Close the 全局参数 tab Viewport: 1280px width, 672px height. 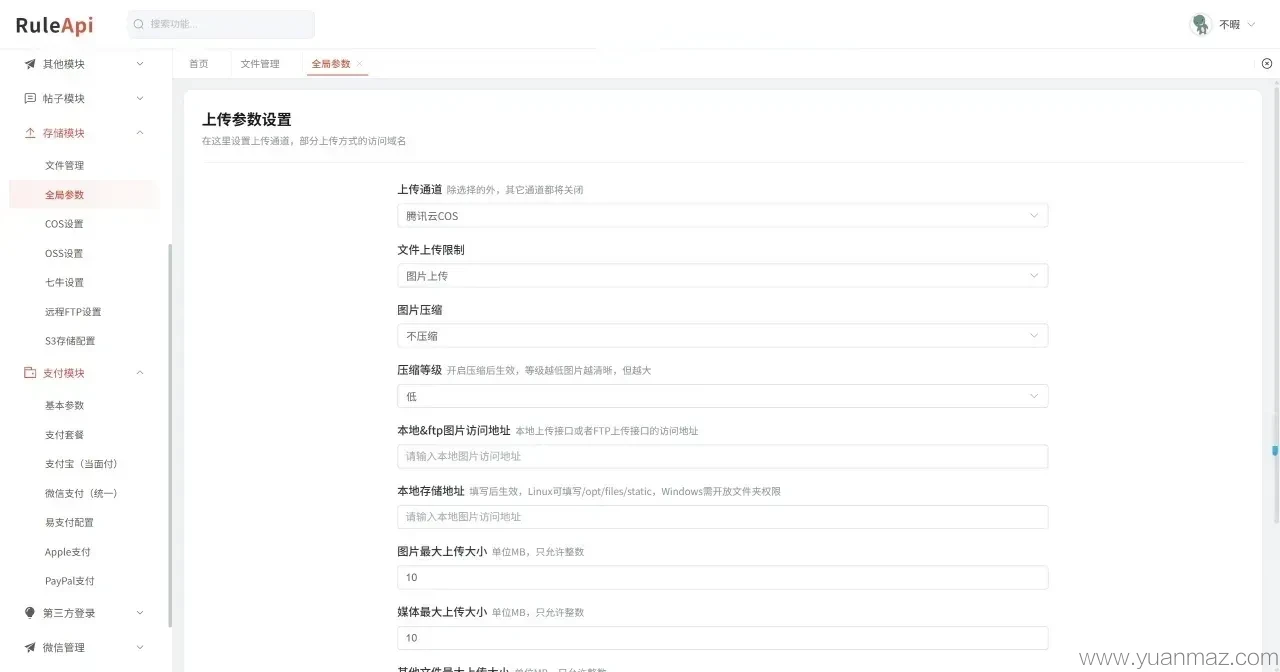point(360,64)
